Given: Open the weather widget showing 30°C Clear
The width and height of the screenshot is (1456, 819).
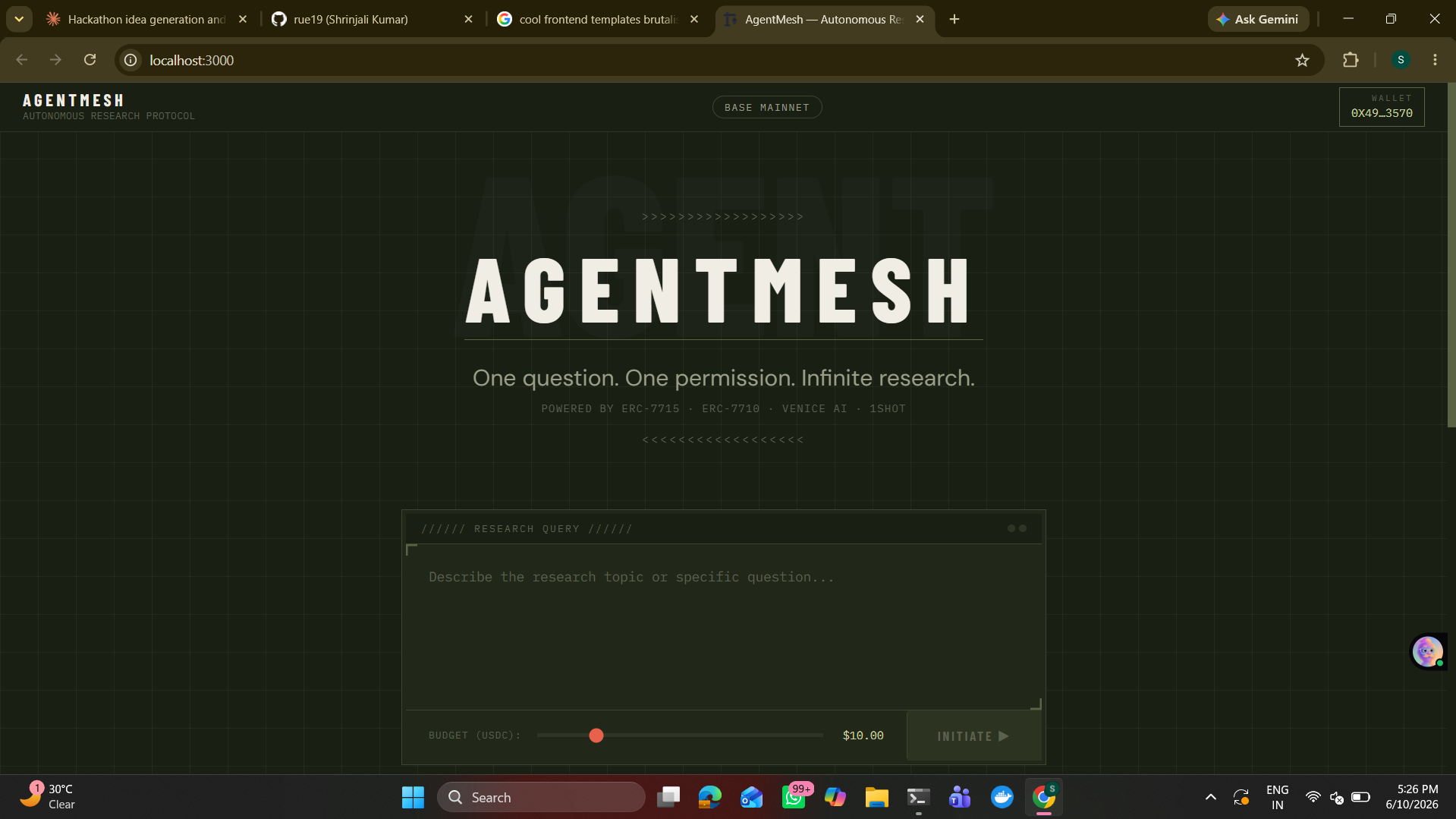Looking at the screenshot, I should click(x=49, y=797).
